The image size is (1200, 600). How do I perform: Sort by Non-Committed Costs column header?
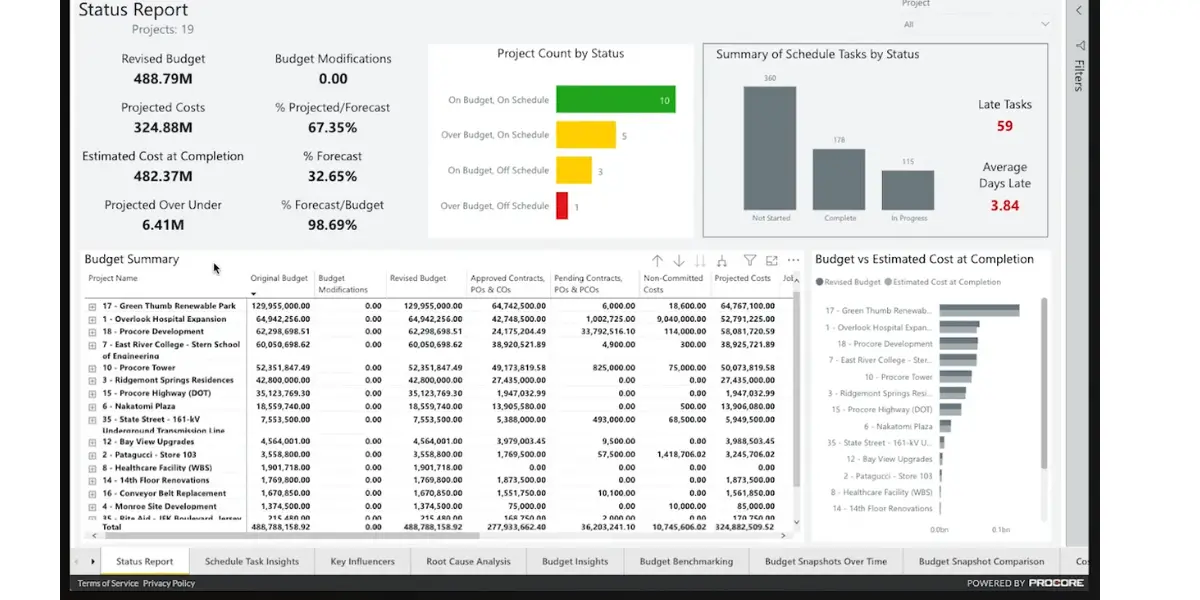pos(672,284)
